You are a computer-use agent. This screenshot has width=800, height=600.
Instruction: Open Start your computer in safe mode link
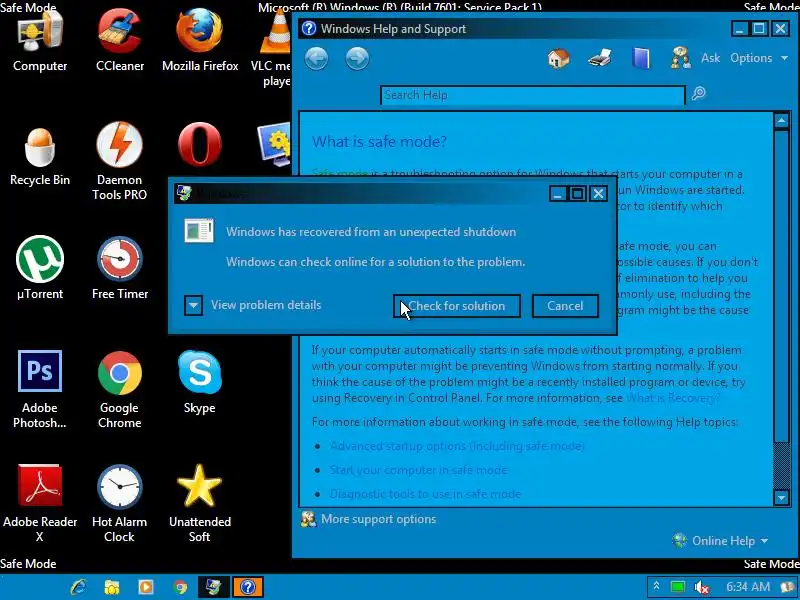(x=418, y=470)
